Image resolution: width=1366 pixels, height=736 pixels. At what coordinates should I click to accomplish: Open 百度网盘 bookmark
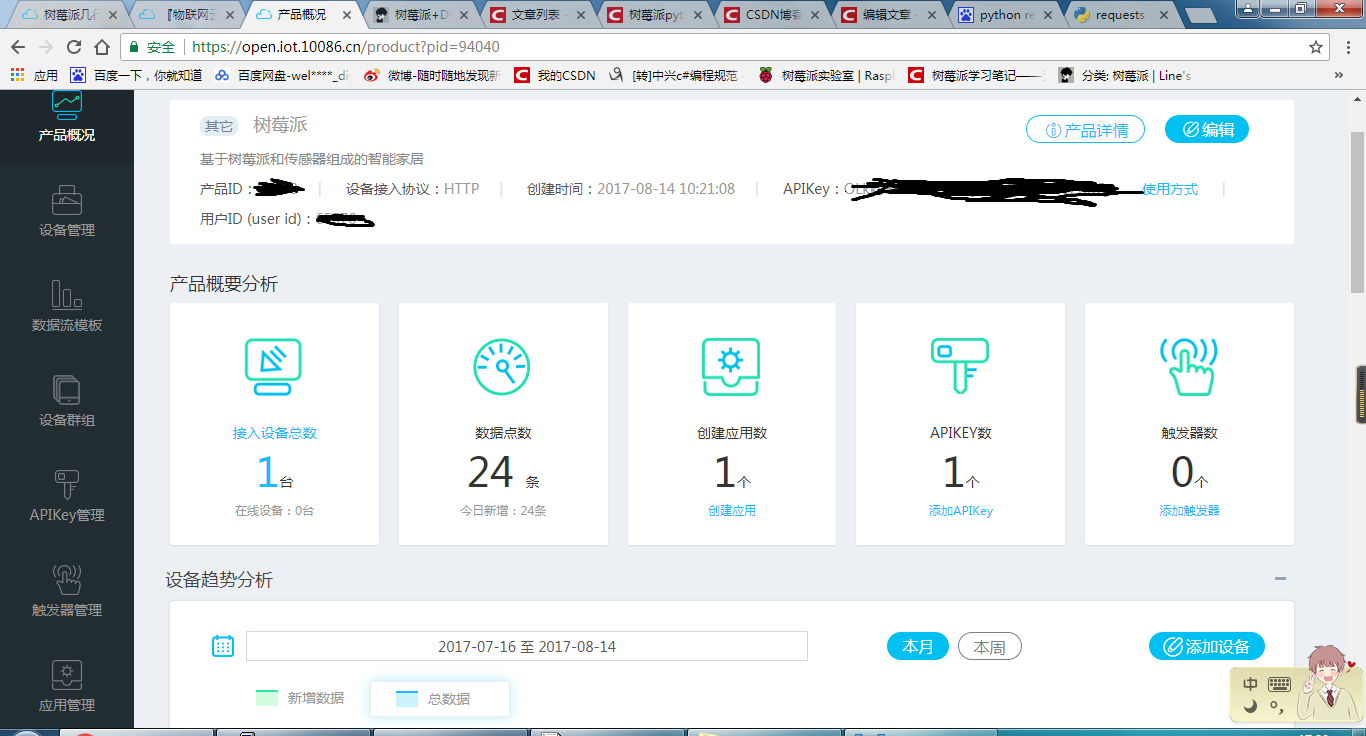point(282,75)
